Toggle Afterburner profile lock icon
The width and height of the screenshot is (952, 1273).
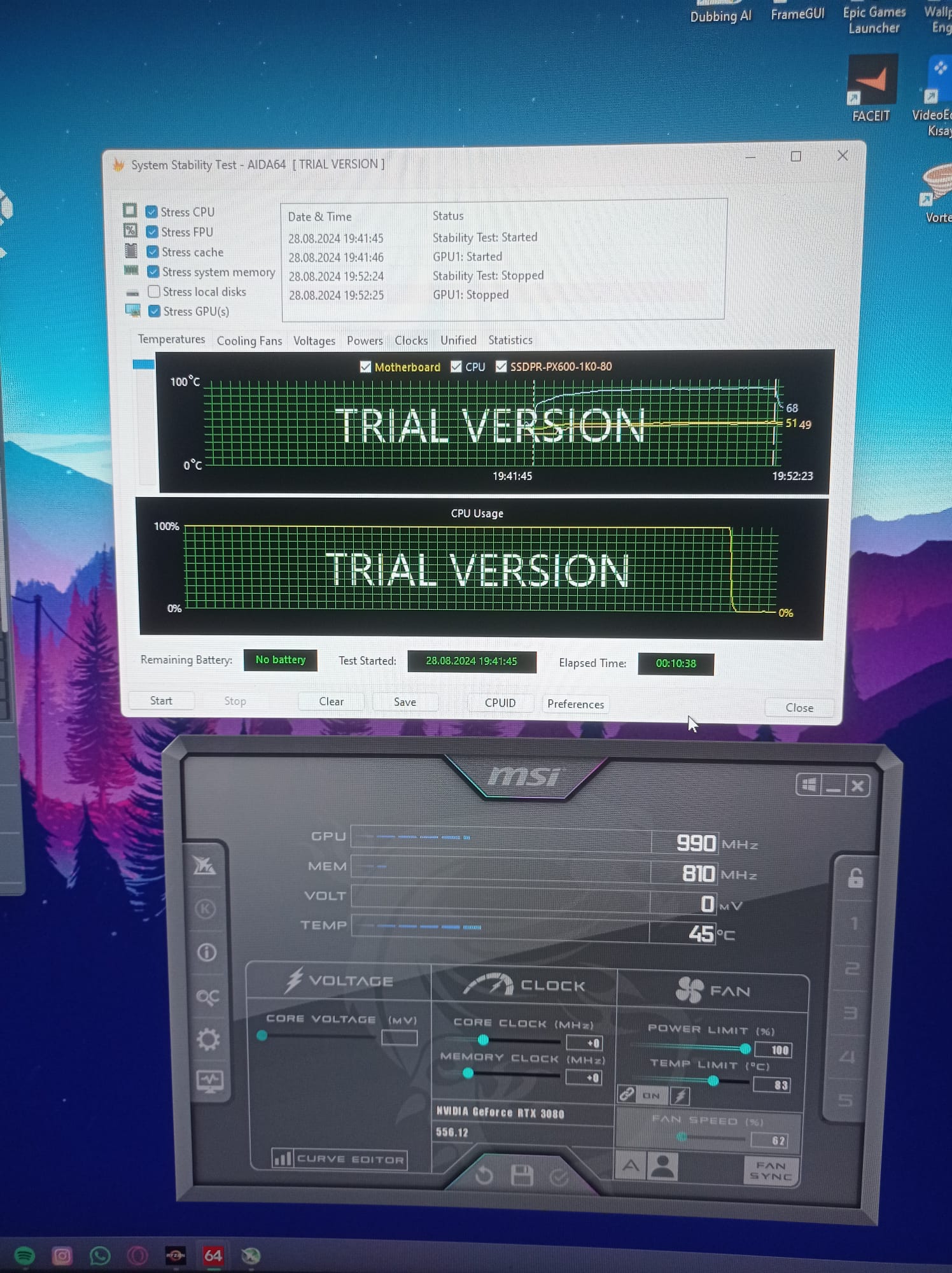pyautogui.click(x=855, y=878)
